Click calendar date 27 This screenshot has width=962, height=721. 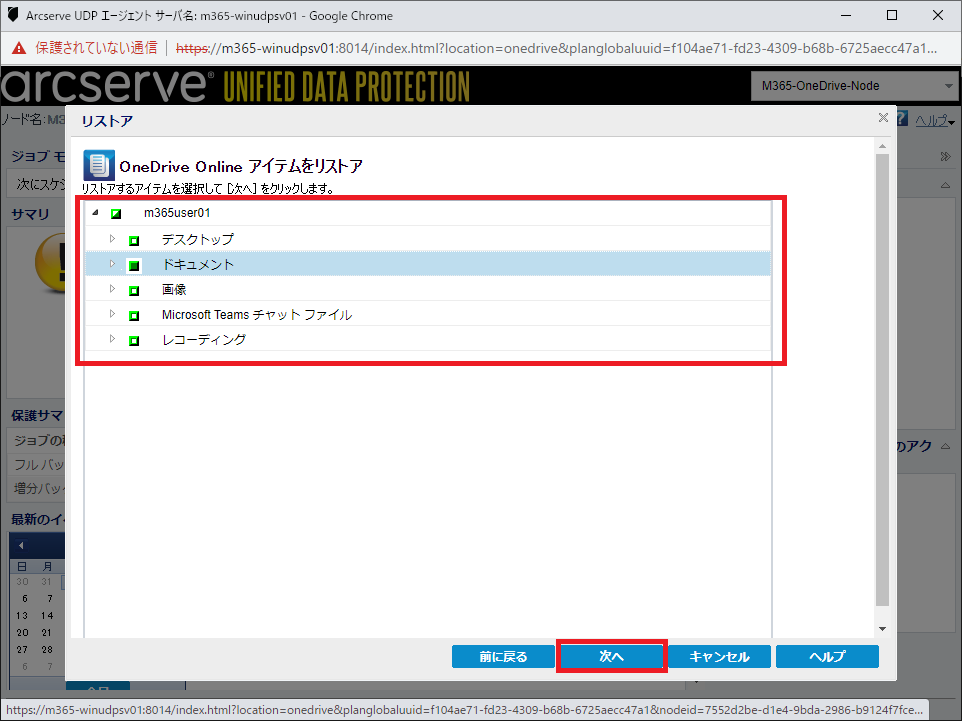click(22, 649)
